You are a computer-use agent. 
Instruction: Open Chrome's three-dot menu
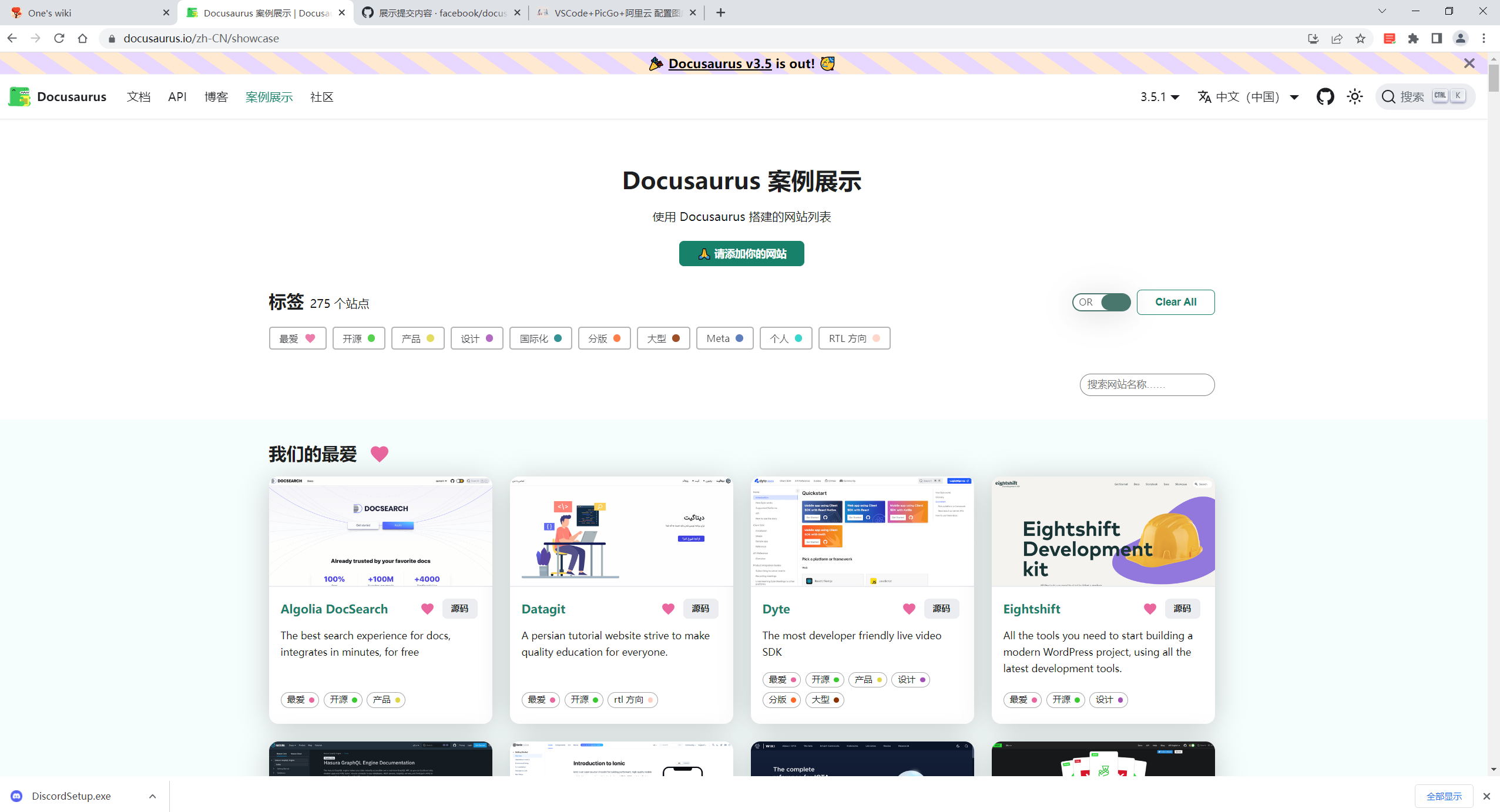1484,39
